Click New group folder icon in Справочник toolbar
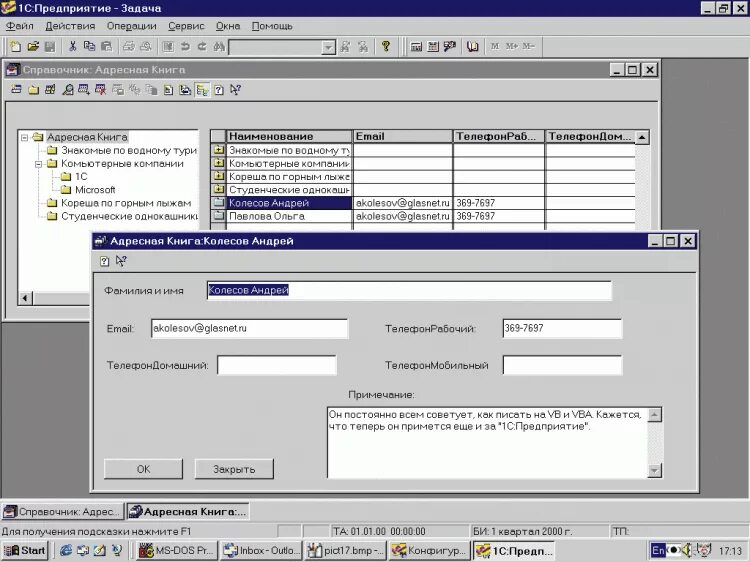Screen dimensions: 750x562 (33, 89)
